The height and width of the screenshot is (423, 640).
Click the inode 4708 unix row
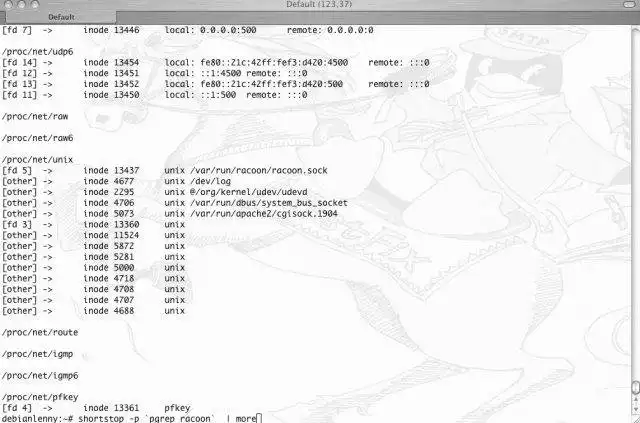(x=93, y=289)
